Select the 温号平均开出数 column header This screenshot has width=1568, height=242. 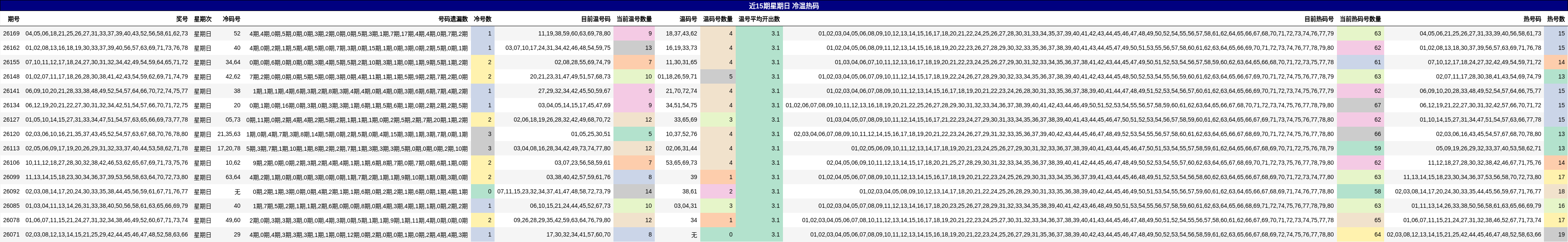tap(759, 19)
